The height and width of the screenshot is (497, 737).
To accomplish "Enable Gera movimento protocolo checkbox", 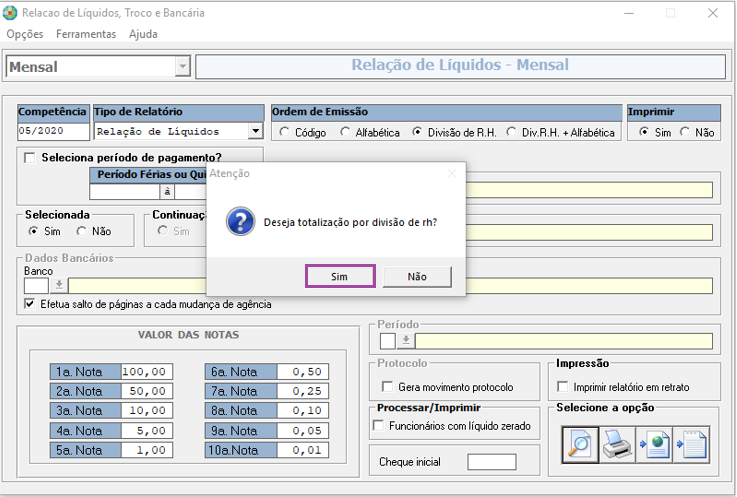I will pos(387,387).
